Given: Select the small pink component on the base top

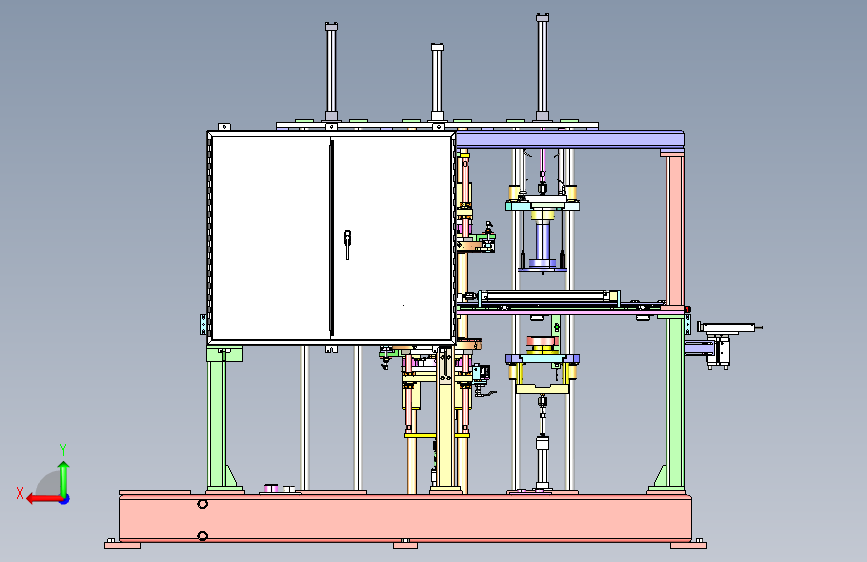Looking at the screenshot, I should [271, 488].
